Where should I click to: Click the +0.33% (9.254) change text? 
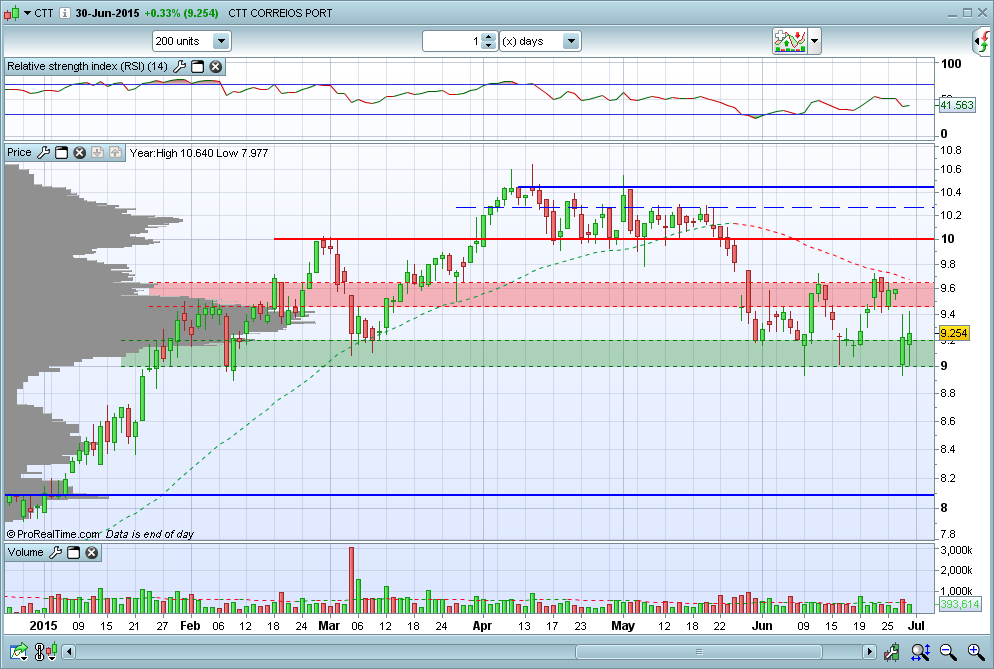pyautogui.click(x=181, y=13)
